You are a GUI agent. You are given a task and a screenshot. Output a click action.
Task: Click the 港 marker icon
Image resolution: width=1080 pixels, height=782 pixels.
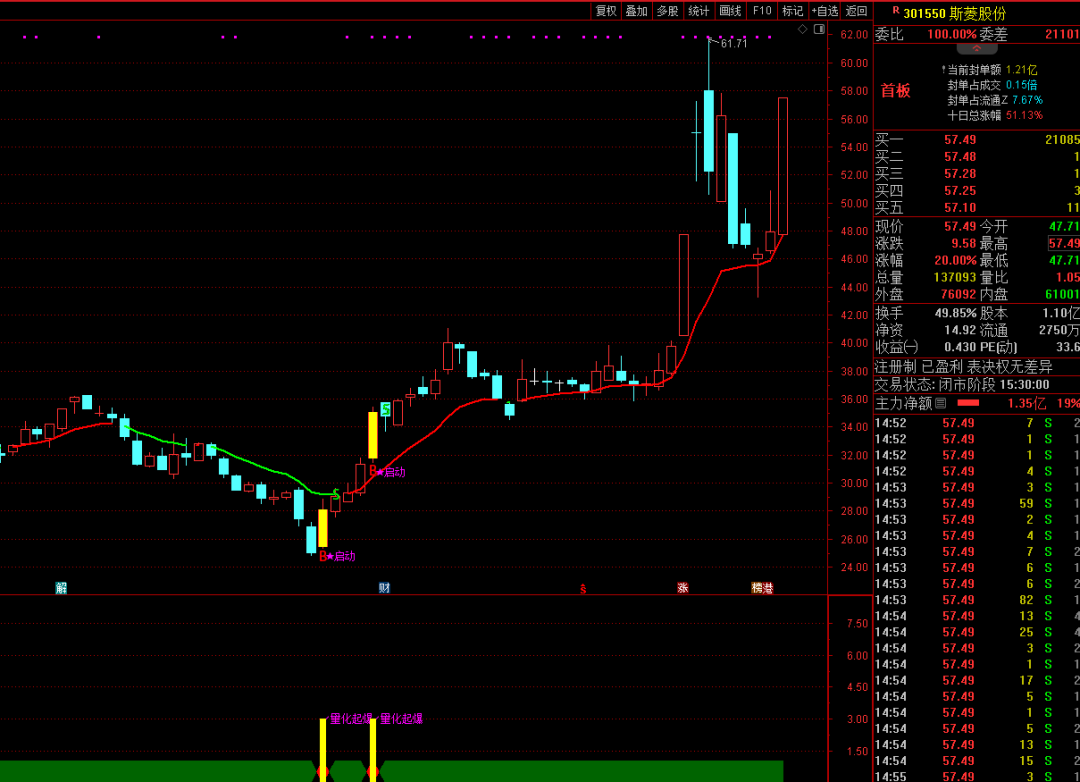coord(768,588)
